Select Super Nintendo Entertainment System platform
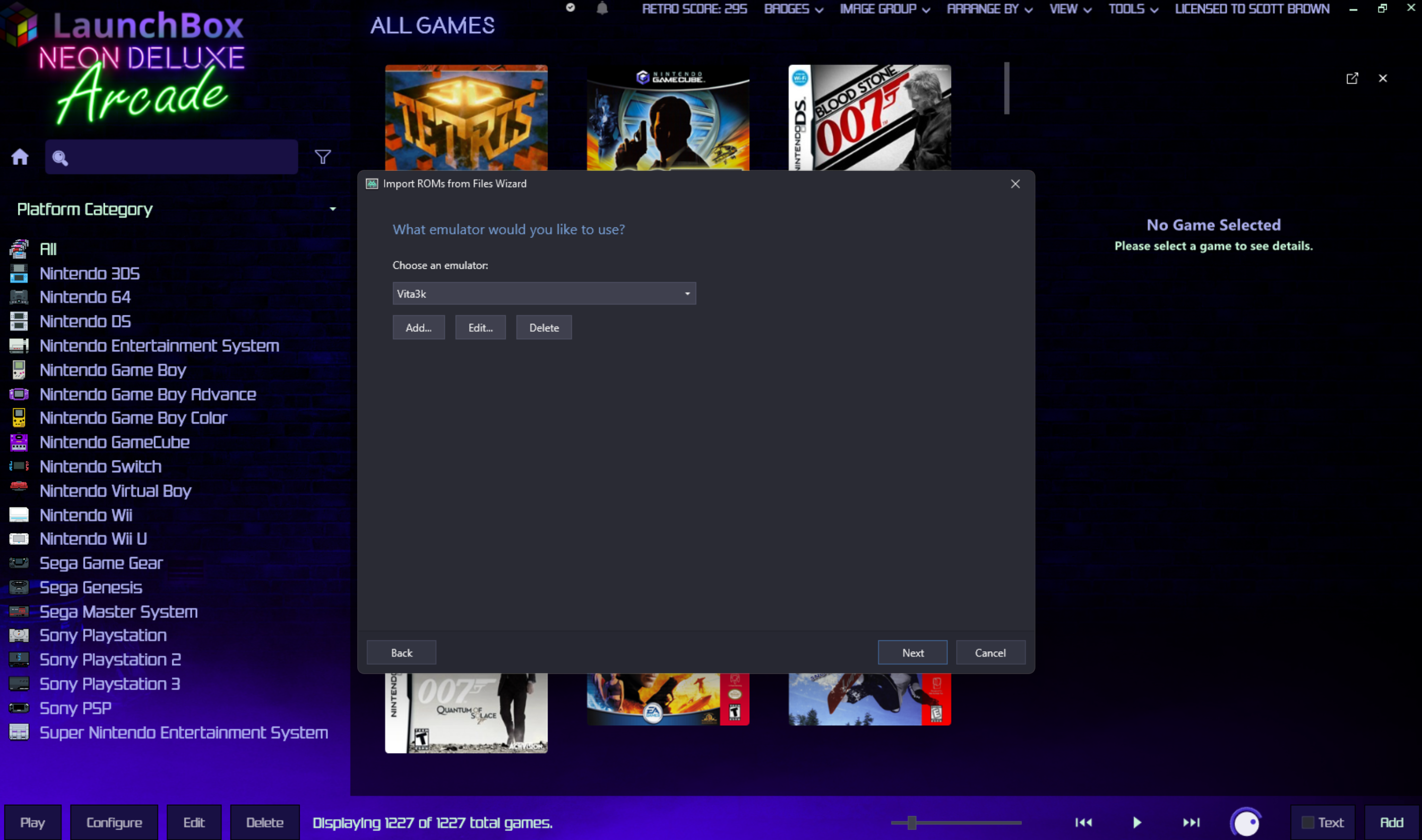 [x=183, y=732]
